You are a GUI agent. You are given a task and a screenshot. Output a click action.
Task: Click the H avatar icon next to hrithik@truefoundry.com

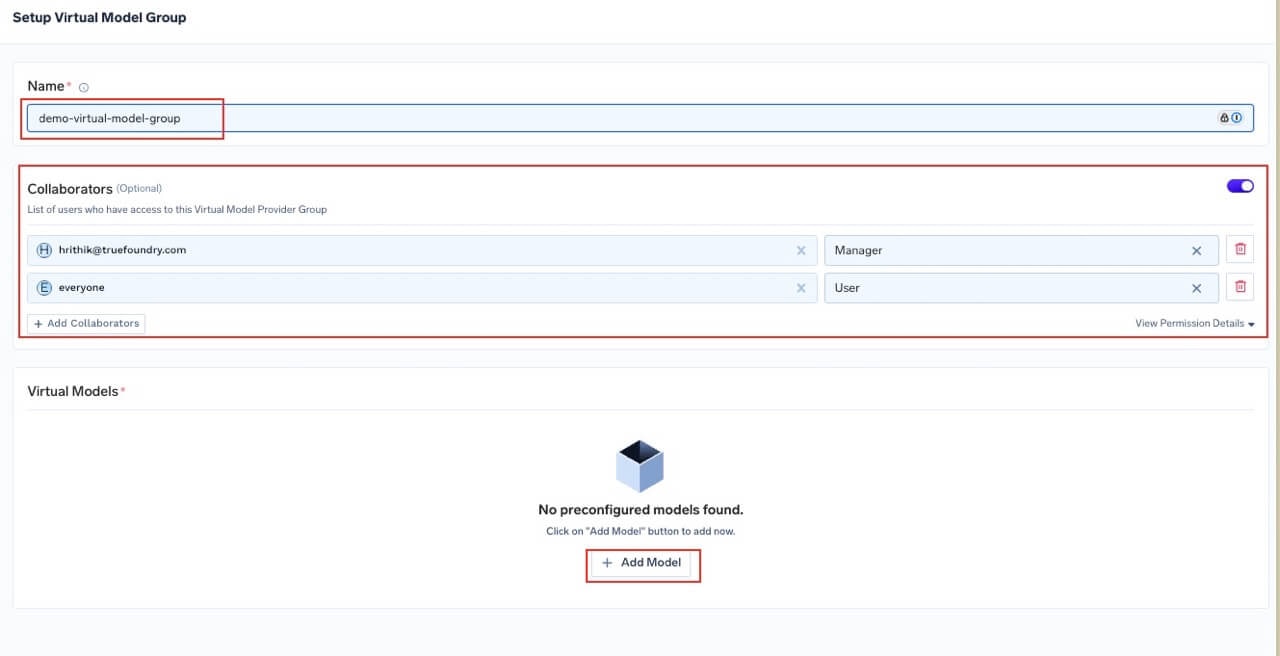tap(44, 249)
